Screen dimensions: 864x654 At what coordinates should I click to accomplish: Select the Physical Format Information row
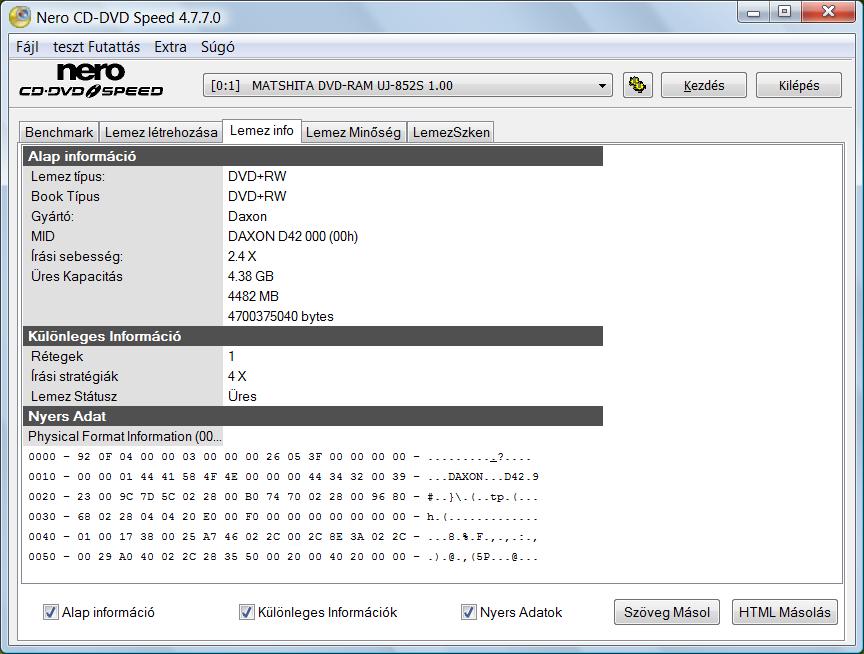[x=123, y=436]
